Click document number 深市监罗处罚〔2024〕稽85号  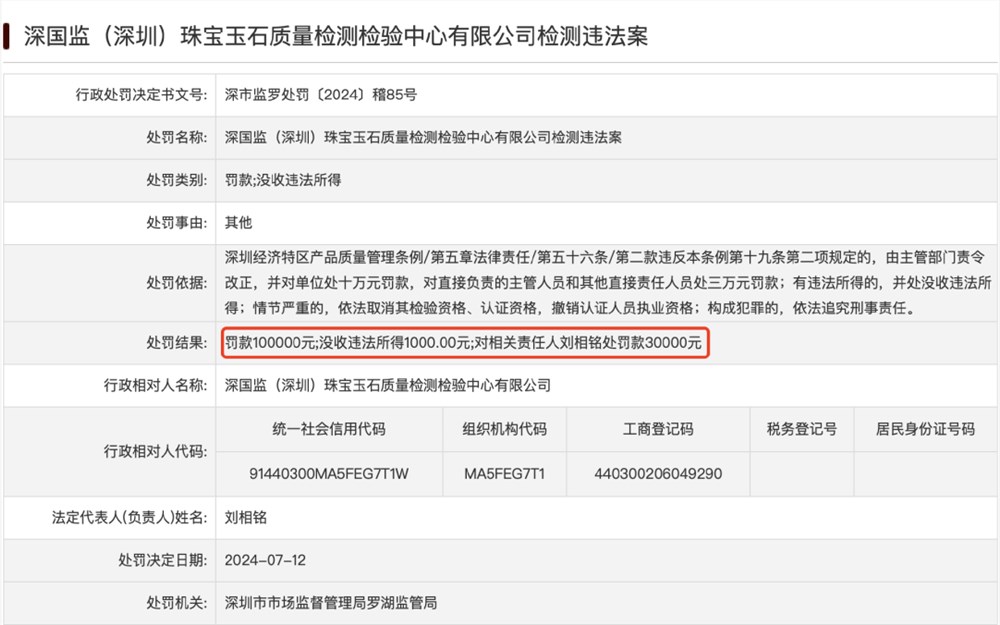[321, 95]
